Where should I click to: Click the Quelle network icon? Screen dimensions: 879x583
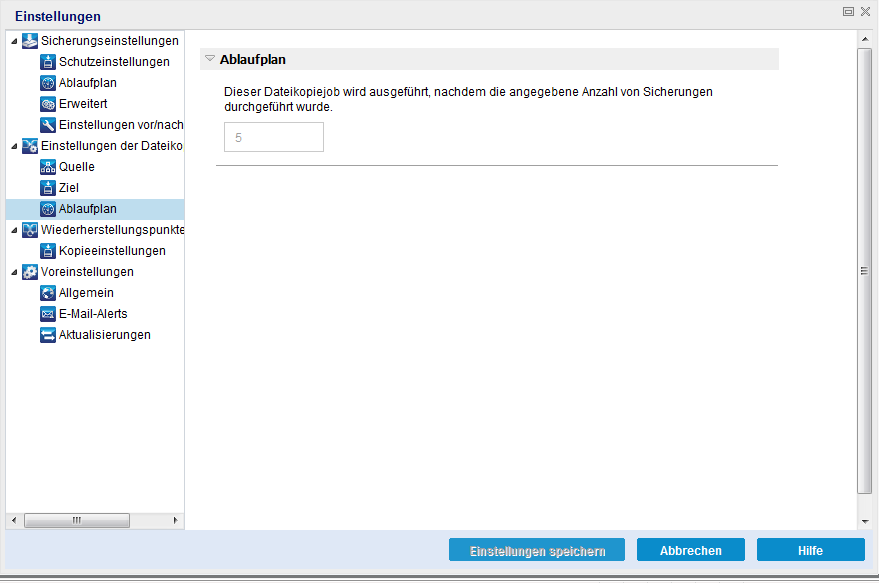[x=48, y=167]
